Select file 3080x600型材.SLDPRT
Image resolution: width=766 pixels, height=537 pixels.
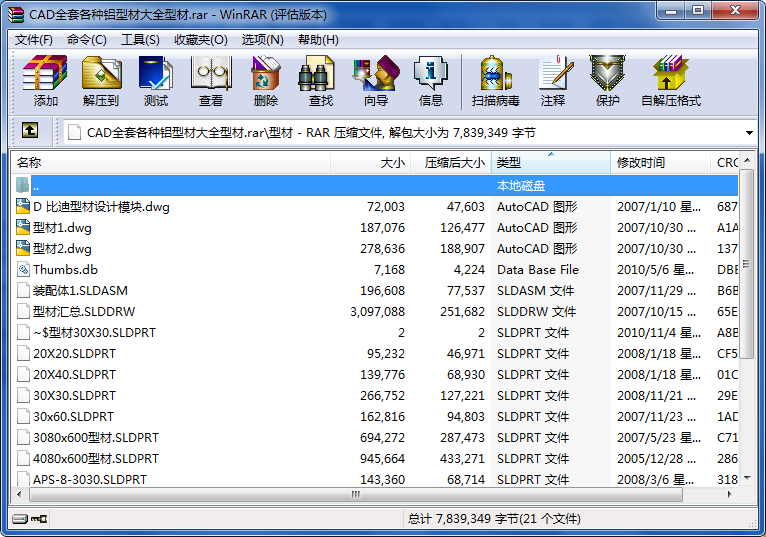click(96, 438)
